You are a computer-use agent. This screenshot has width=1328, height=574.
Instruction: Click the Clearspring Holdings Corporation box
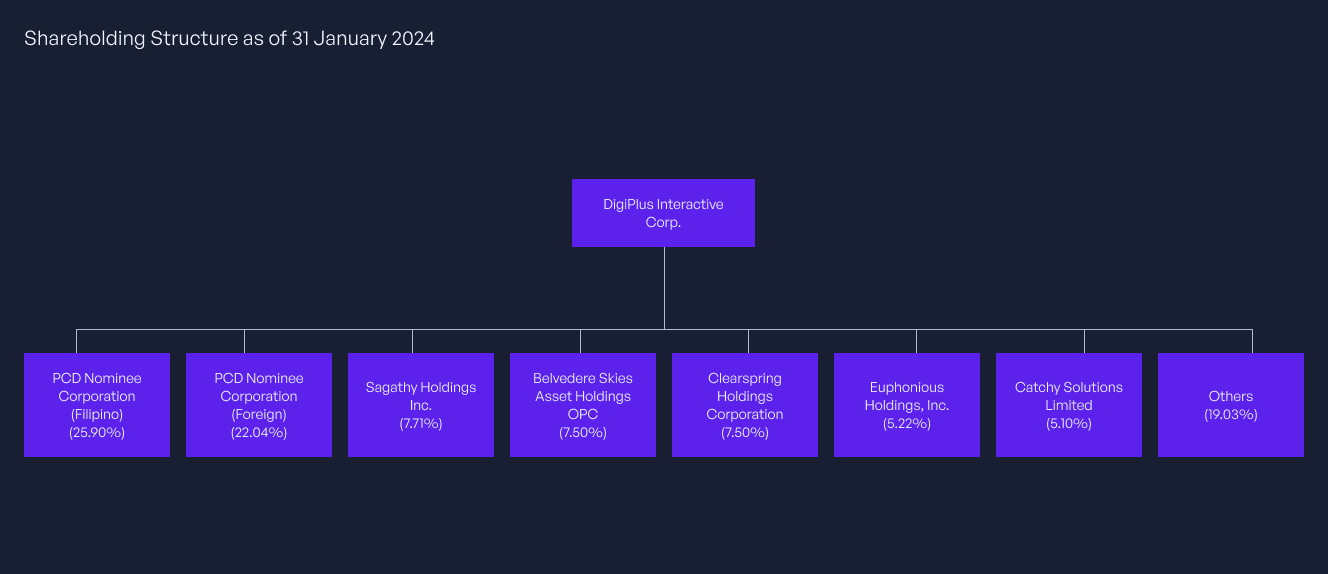745,405
